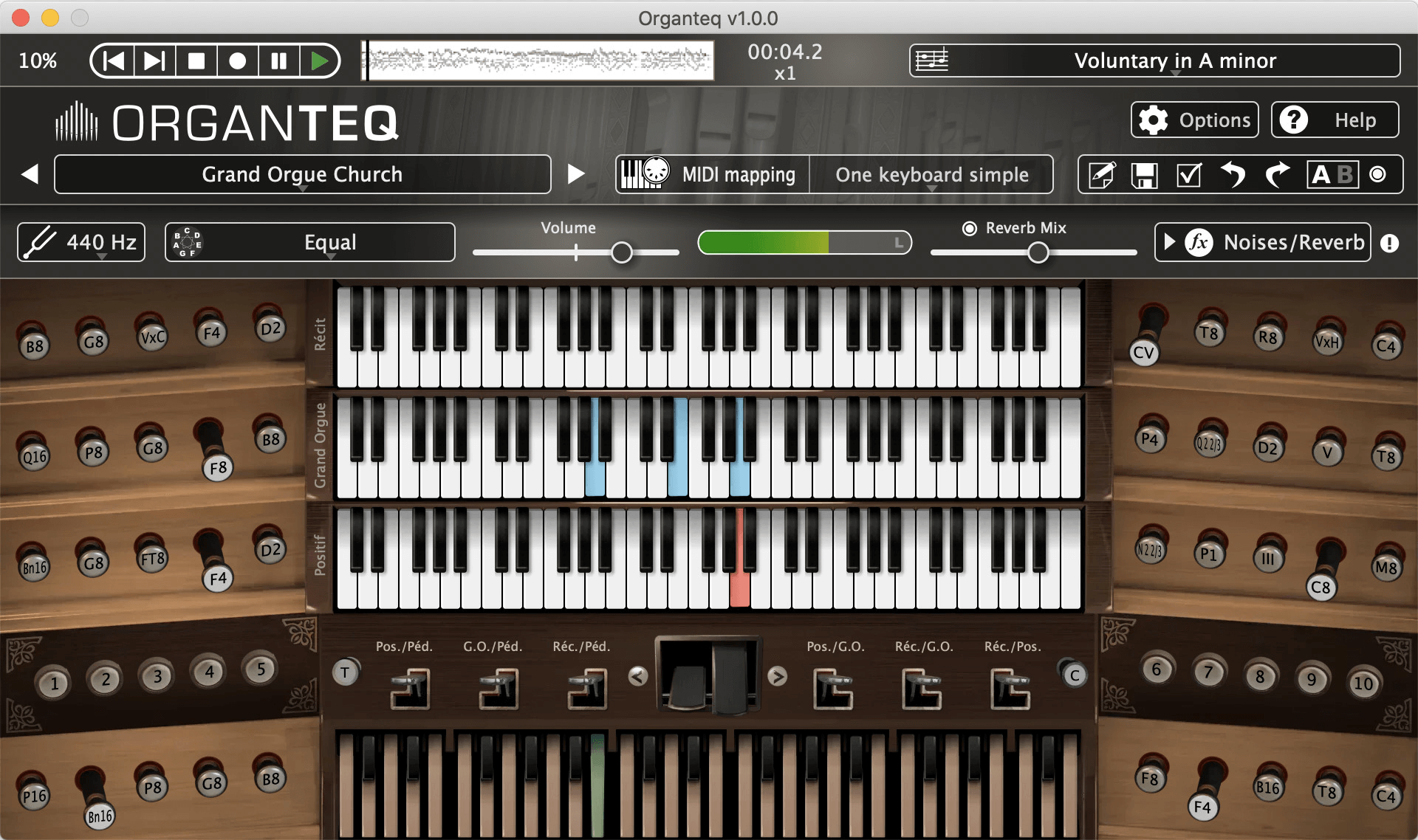
Task: Toggle the A/B comparison switch
Action: (x=1332, y=175)
